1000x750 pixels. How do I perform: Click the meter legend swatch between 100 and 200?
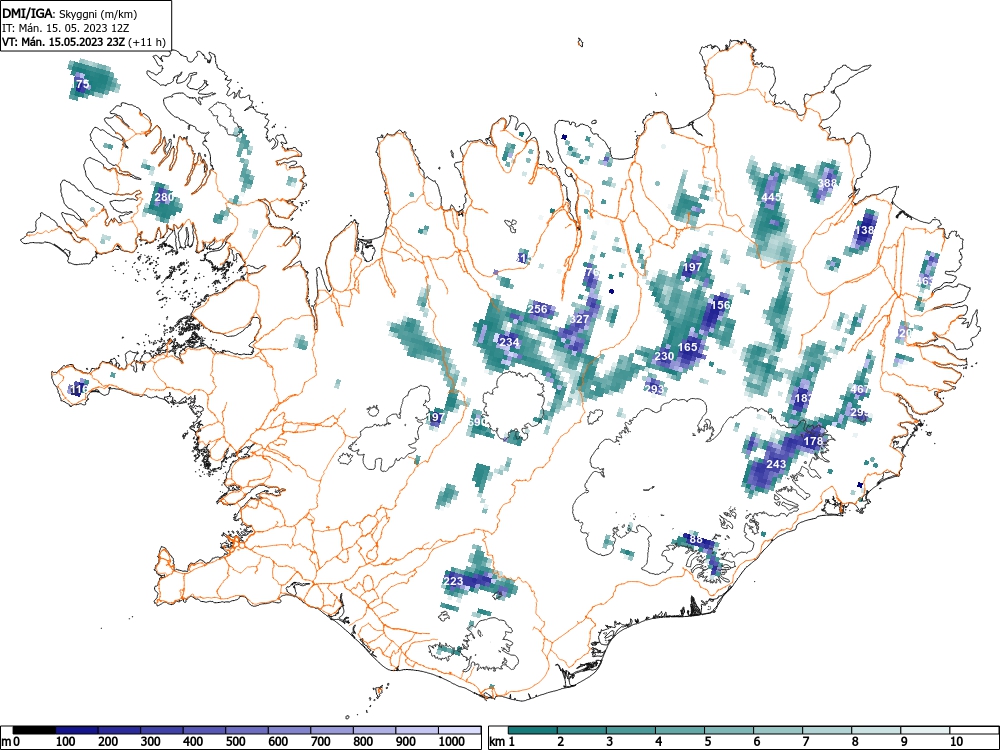tap(77, 730)
